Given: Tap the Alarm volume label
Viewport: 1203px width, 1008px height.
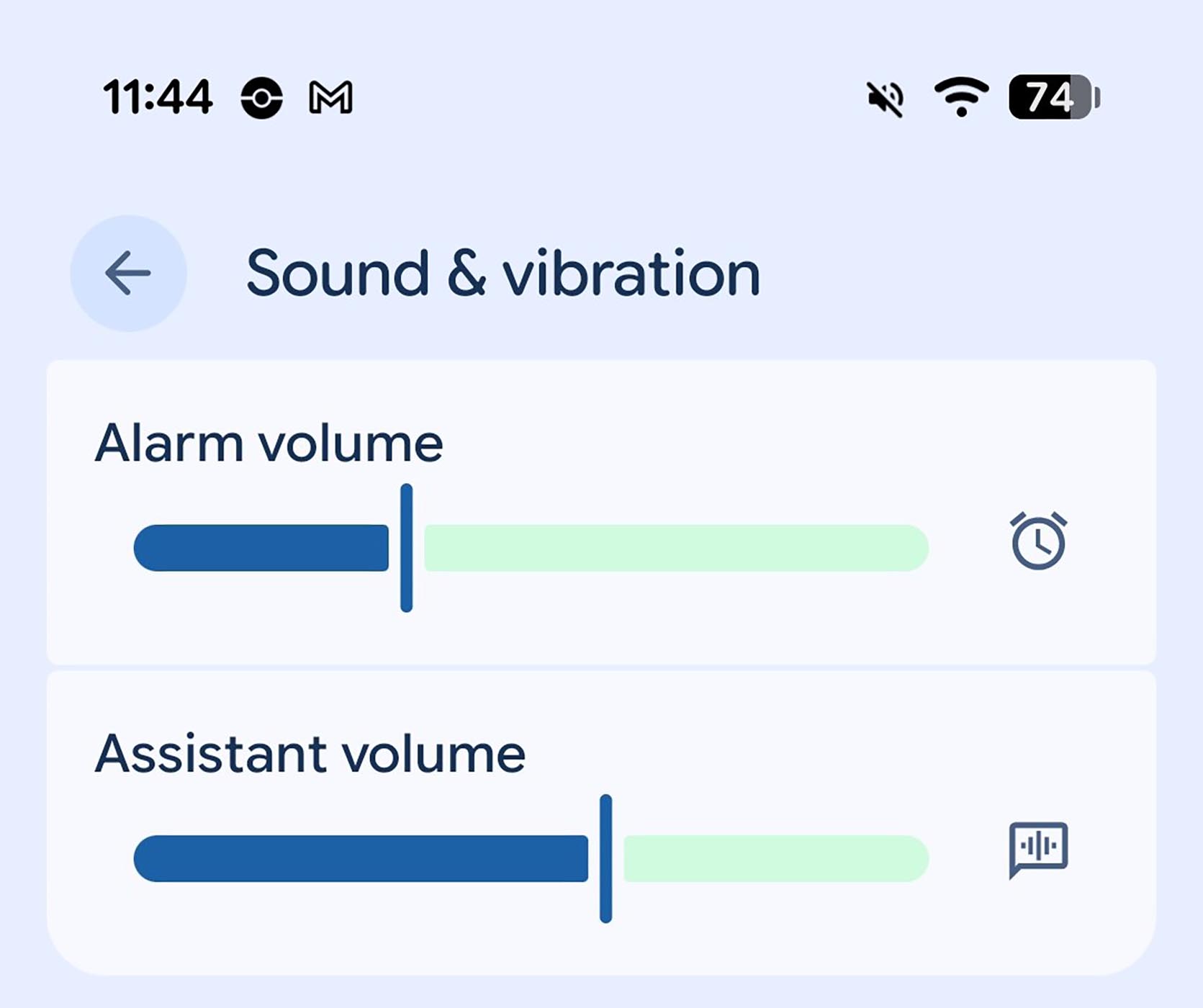Looking at the screenshot, I should (269, 443).
